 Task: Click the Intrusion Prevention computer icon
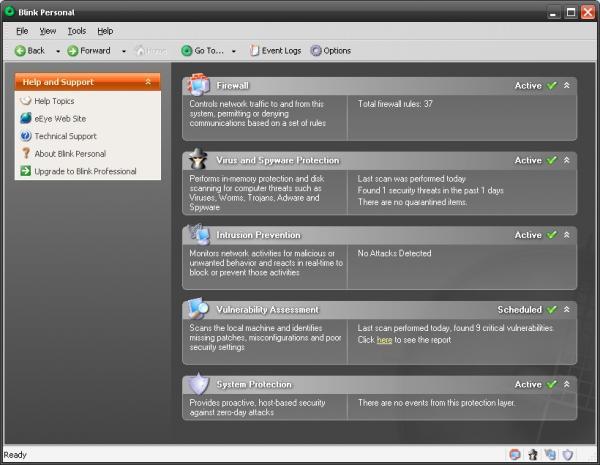click(x=200, y=233)
